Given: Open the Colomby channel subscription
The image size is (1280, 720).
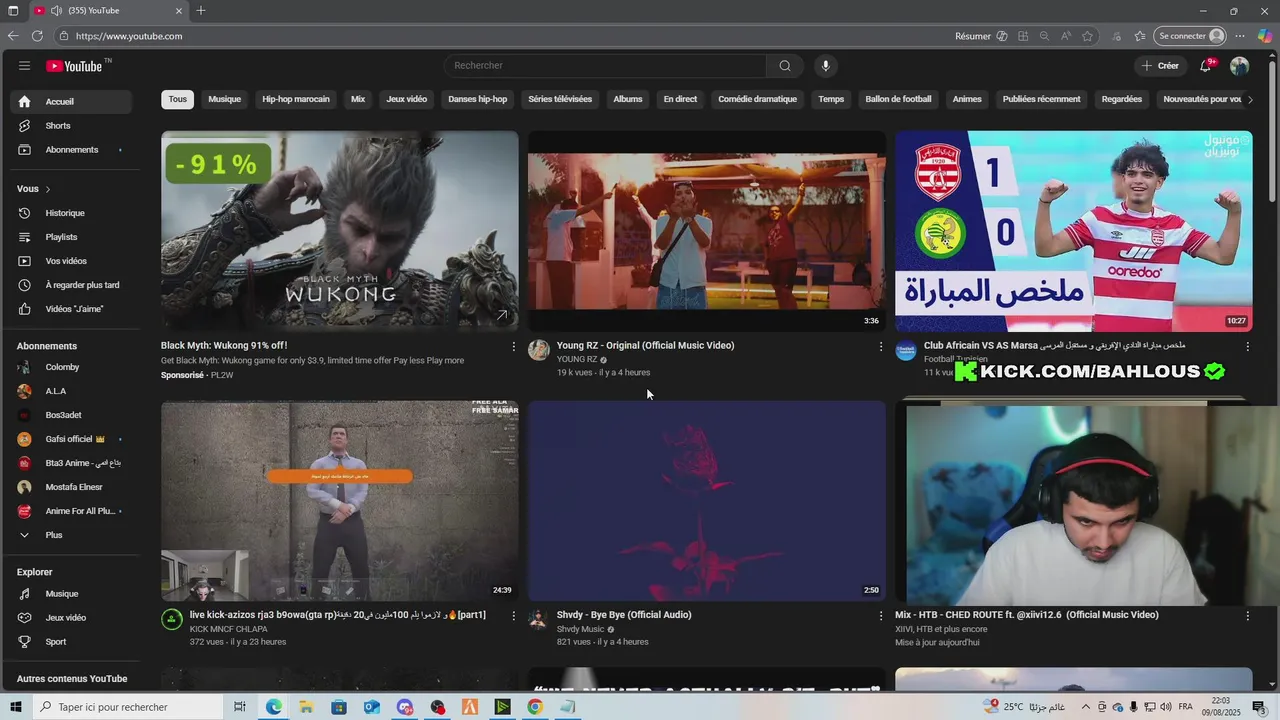Looking at the screenshot, I should [71, 367].
